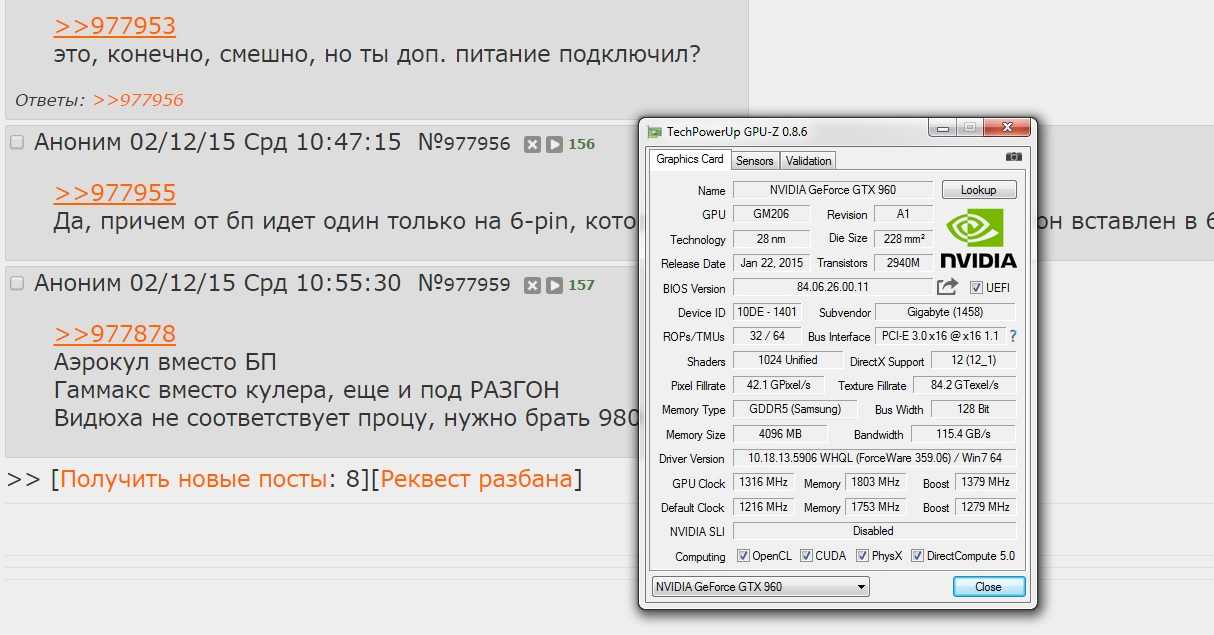Toggle the PhysX checkbox

coord(862,556)
